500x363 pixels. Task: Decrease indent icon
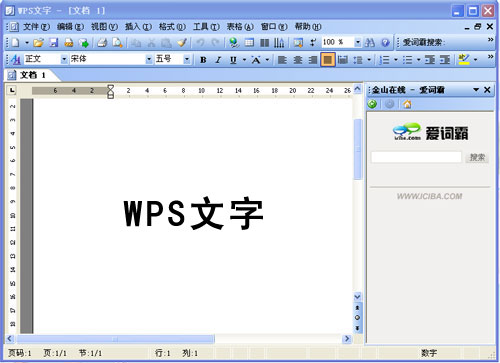tap(430, 60)
